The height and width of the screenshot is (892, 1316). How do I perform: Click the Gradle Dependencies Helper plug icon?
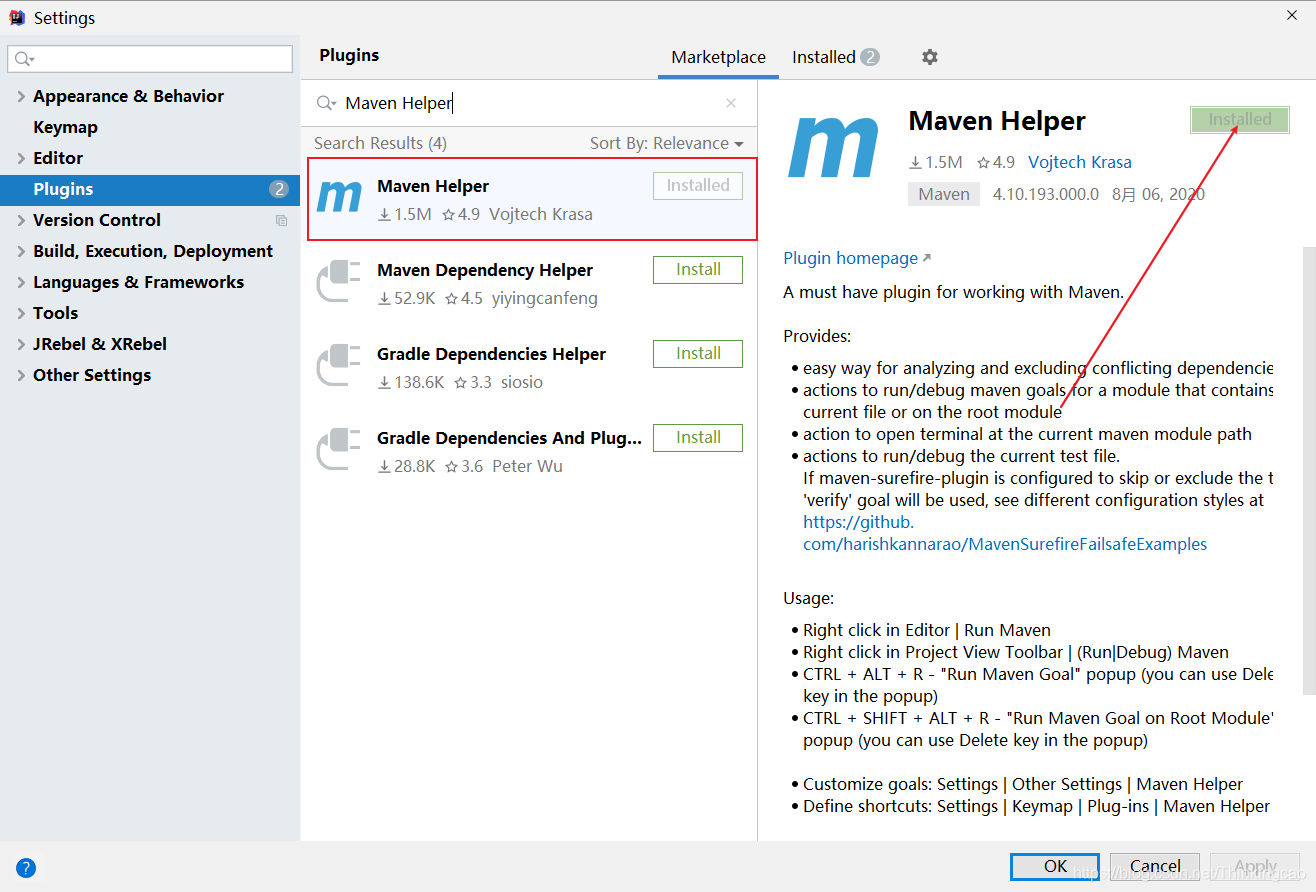339,366
